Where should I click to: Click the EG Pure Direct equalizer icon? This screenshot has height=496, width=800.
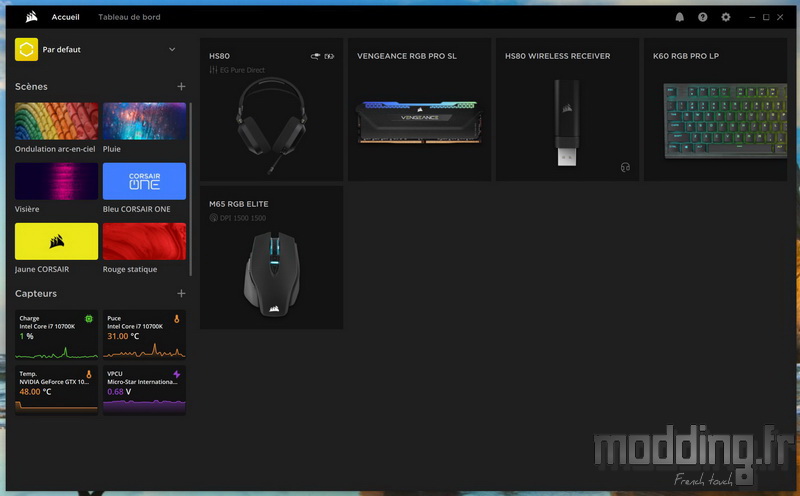[x=213, y=70]
